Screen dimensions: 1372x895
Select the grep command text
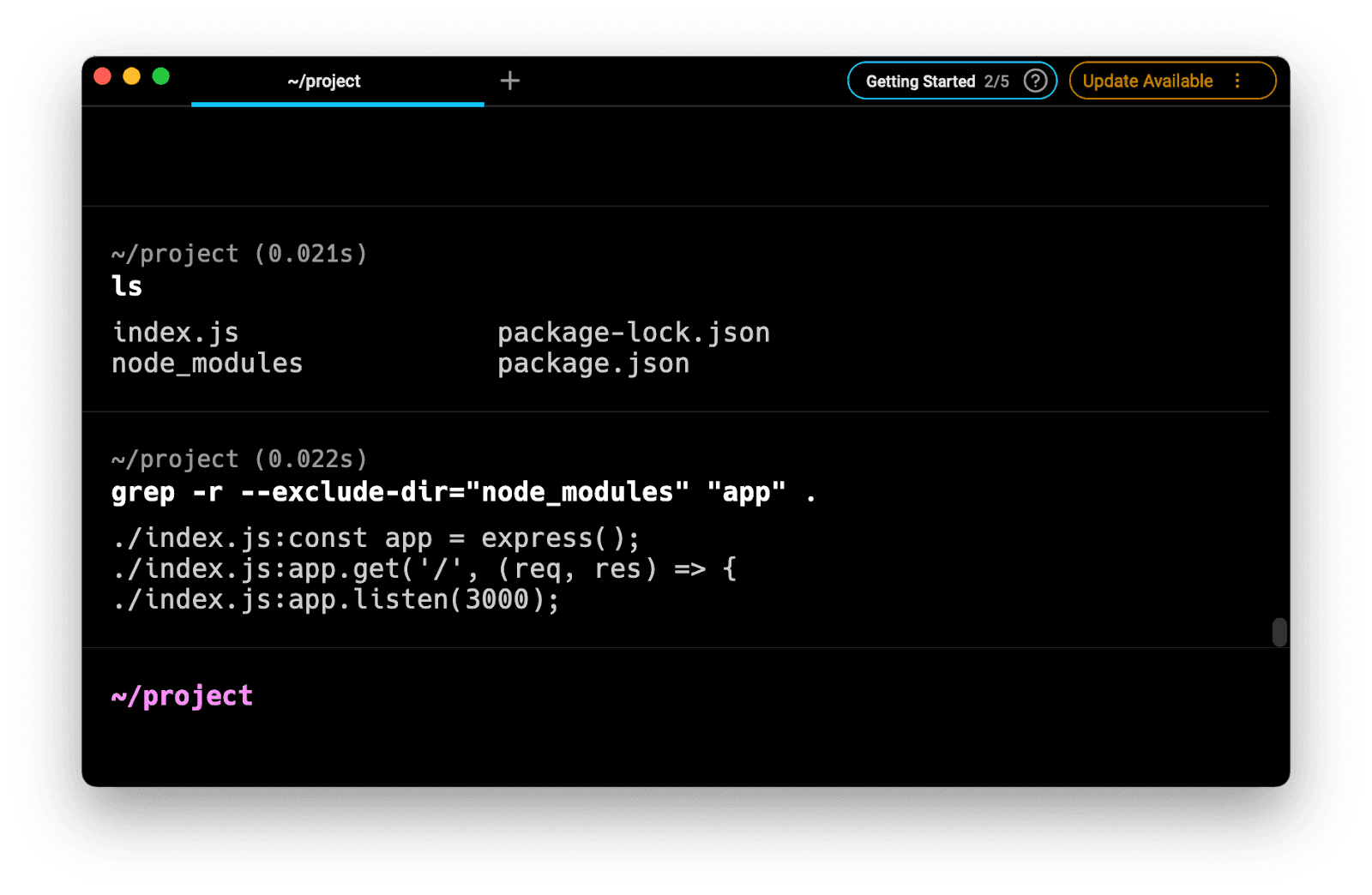[463, 492]
